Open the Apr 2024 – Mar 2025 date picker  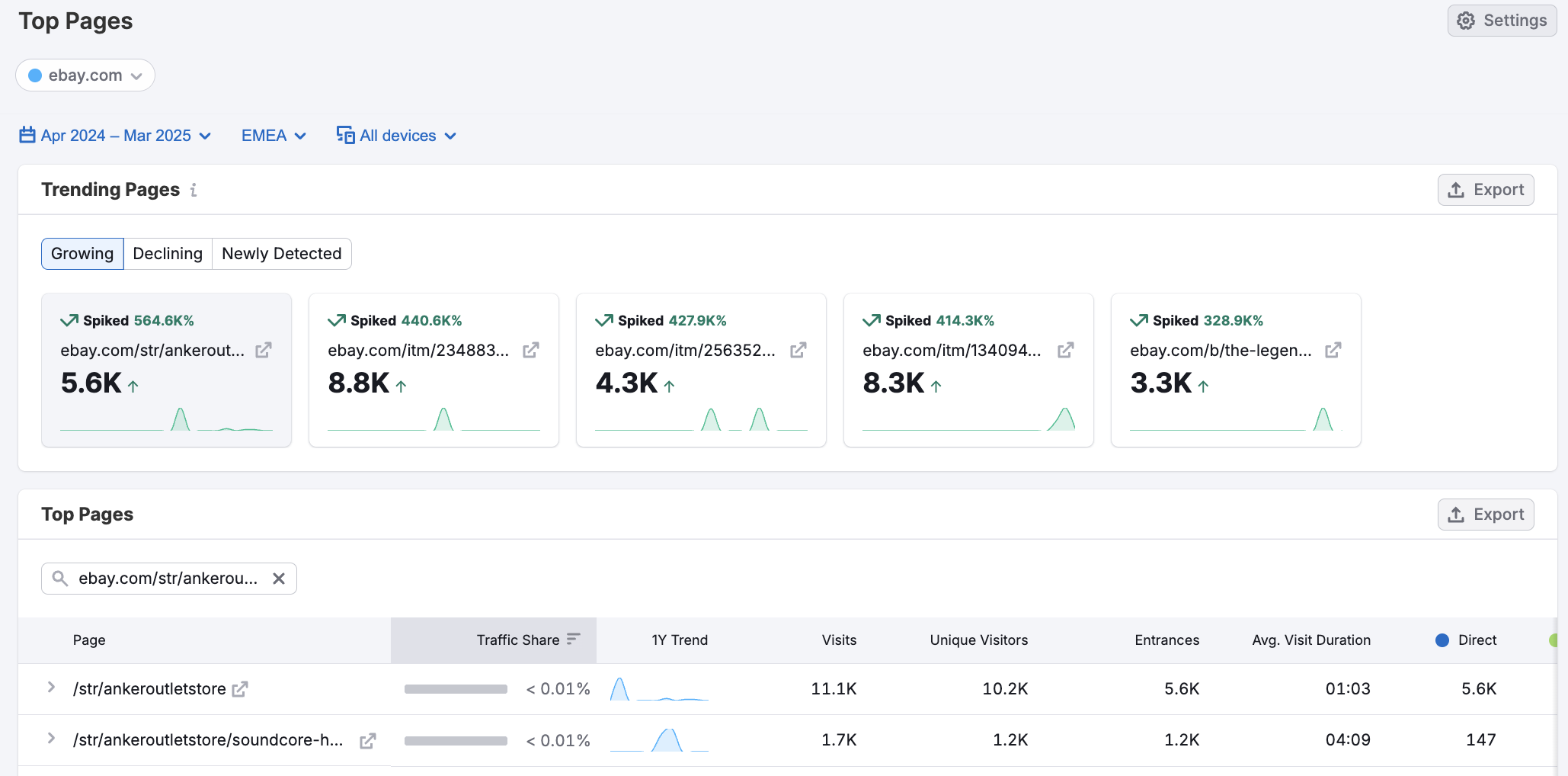116,136
